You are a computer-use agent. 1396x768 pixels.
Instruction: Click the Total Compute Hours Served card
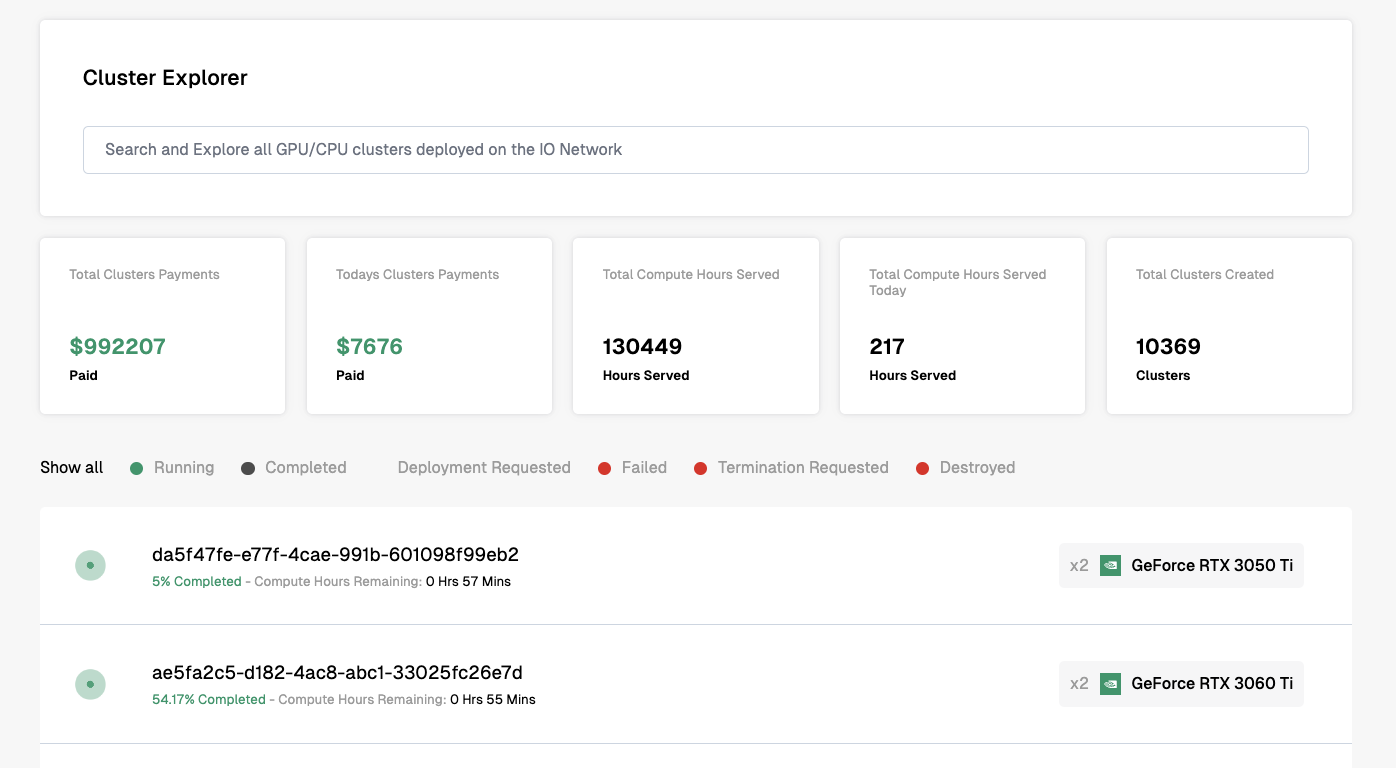tap(695, 326)
